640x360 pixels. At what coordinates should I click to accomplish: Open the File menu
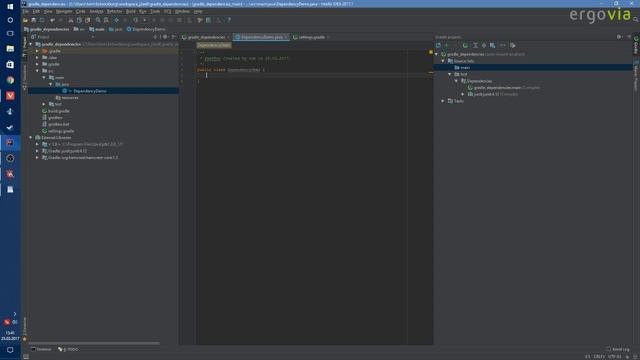26,11
